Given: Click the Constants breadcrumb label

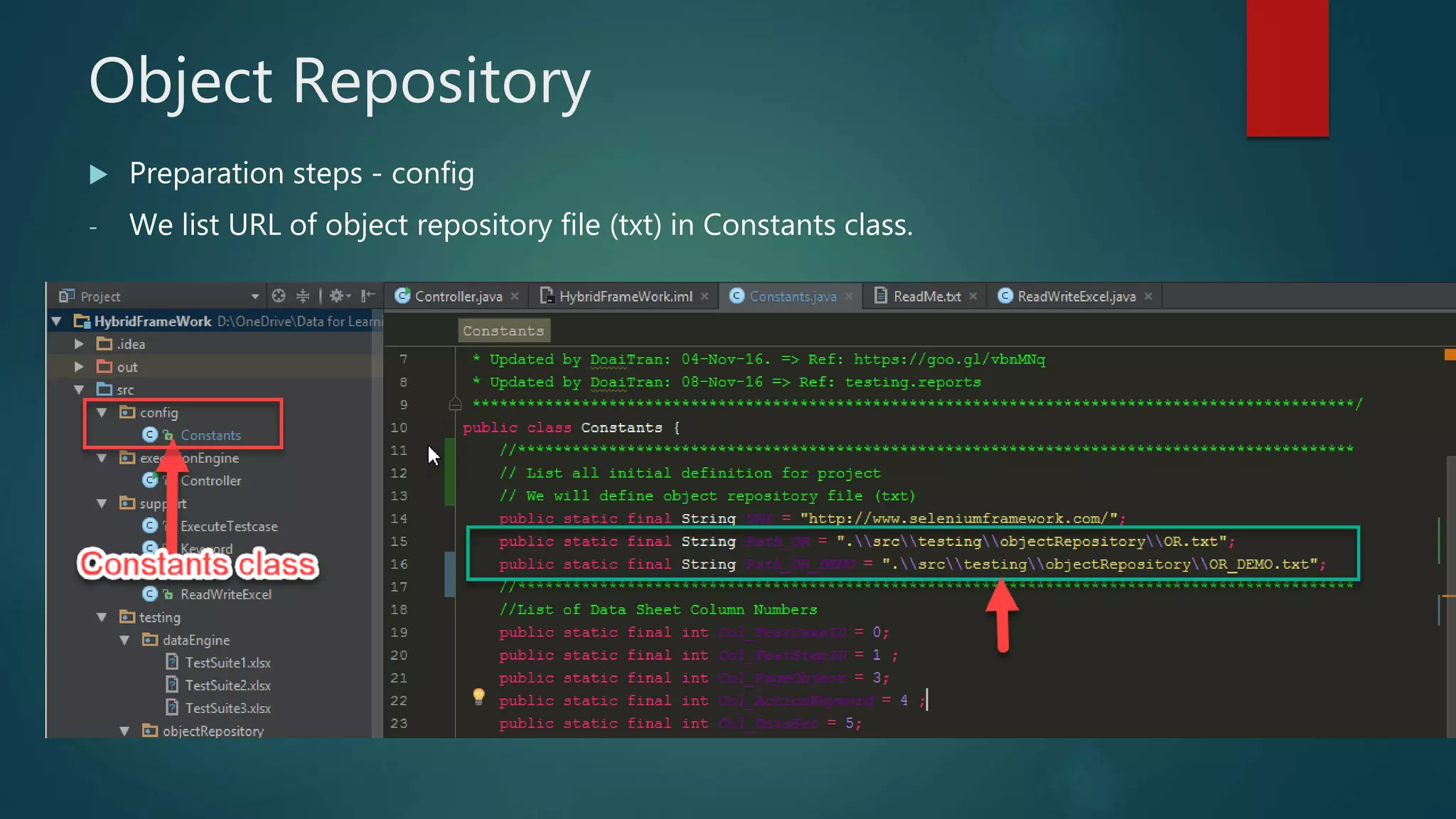Looking at the screenshot, I should tap(503, 331).
